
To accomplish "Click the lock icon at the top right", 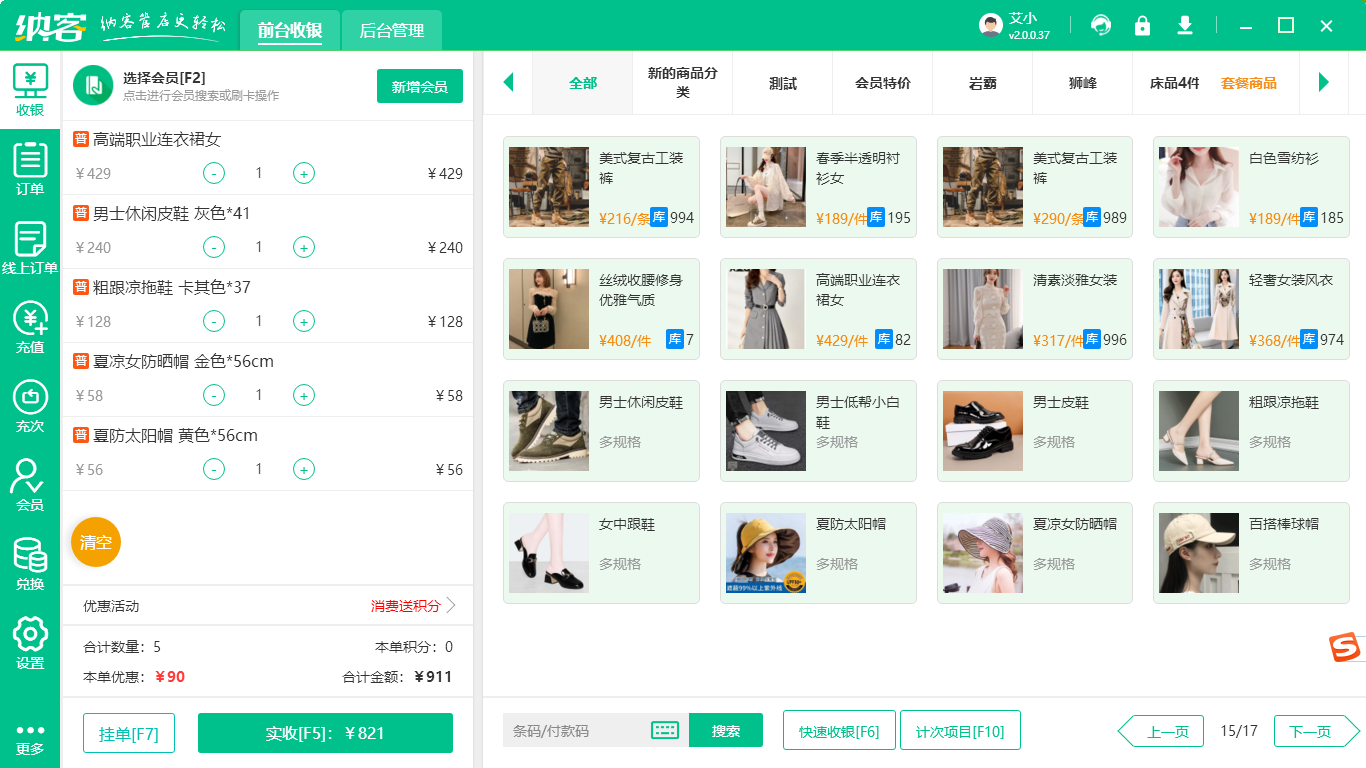I will point(1142,25).
